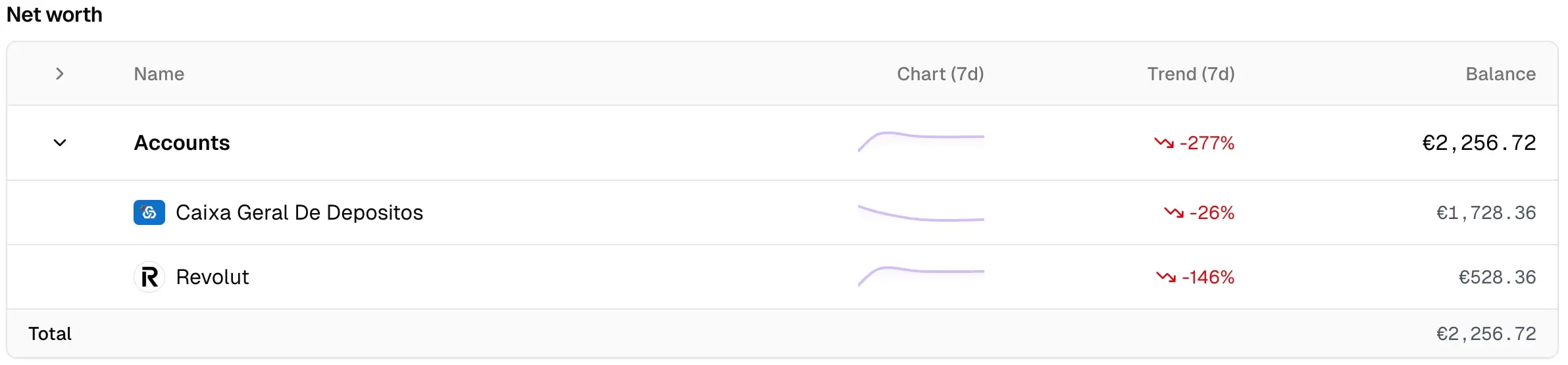Open the Caixa Geral De Depositos account
Viewport: 1568px width, 365px height.
299,212
